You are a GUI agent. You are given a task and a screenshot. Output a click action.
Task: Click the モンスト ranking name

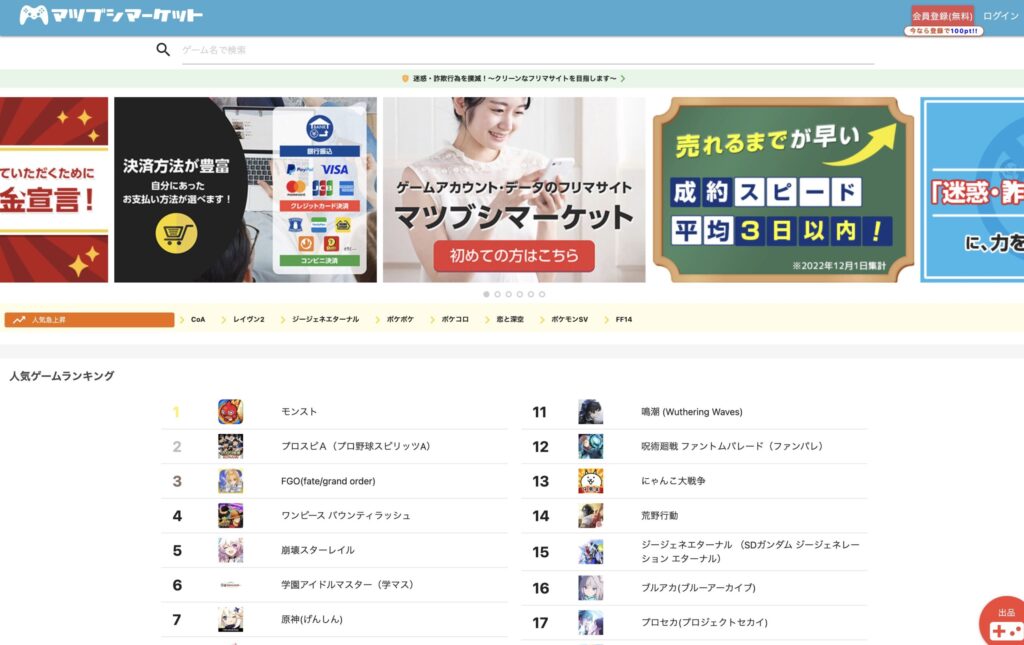[x=299, y=412]
